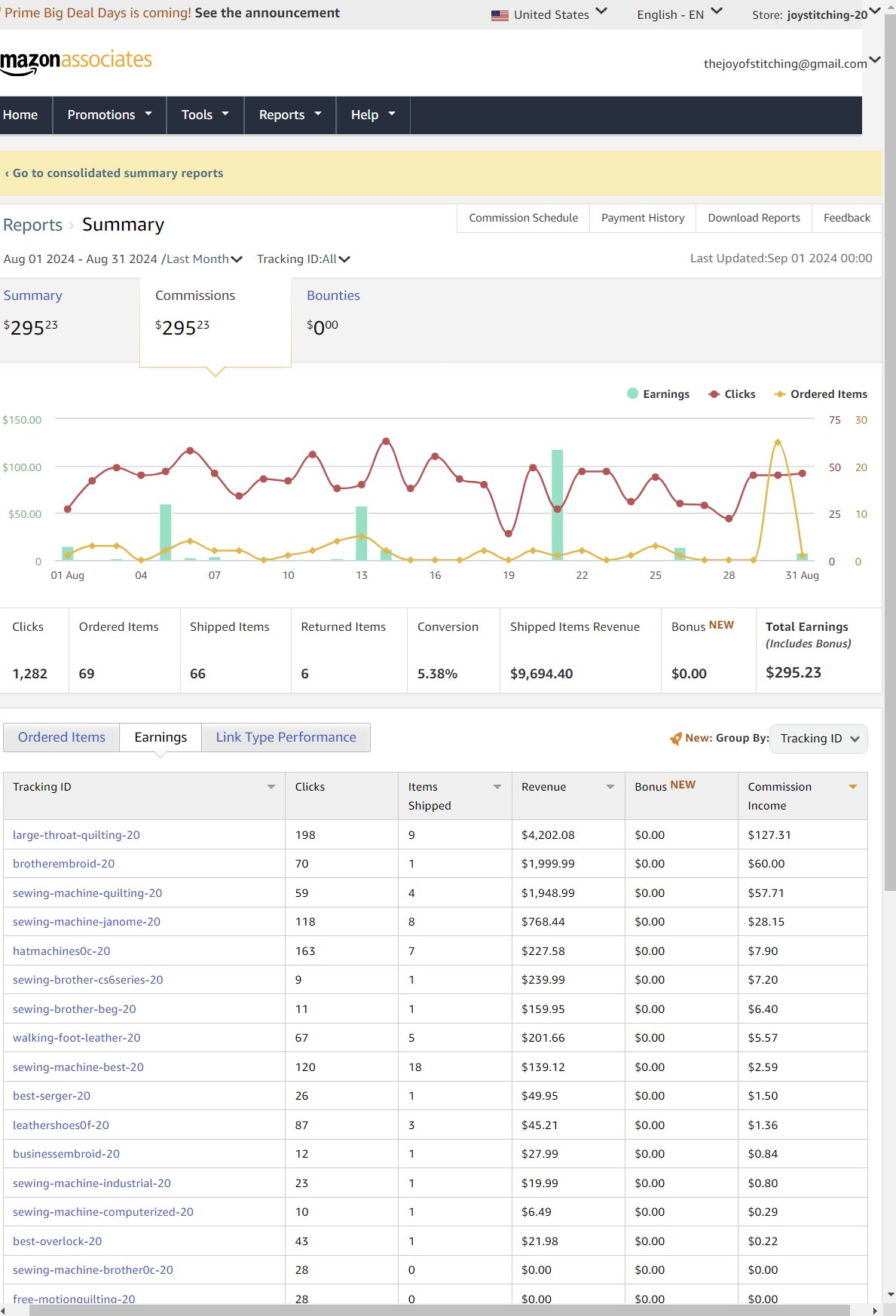The height and width of the screenshot is (1316, 896).
Task: Open best-serger-20 tracking ID
Action: [x=51, y=1096]
